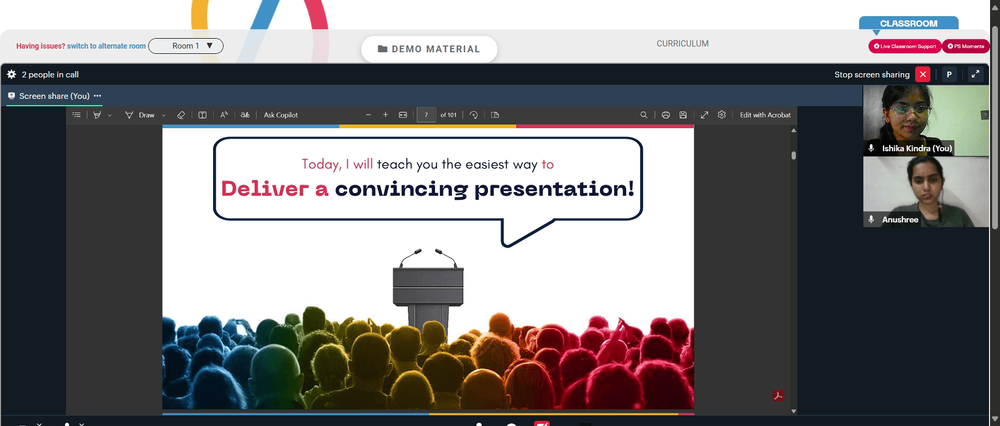This screenshot has height=426, width=1000.
Task: Open call settings gear icon
Action: click(11, 75)
